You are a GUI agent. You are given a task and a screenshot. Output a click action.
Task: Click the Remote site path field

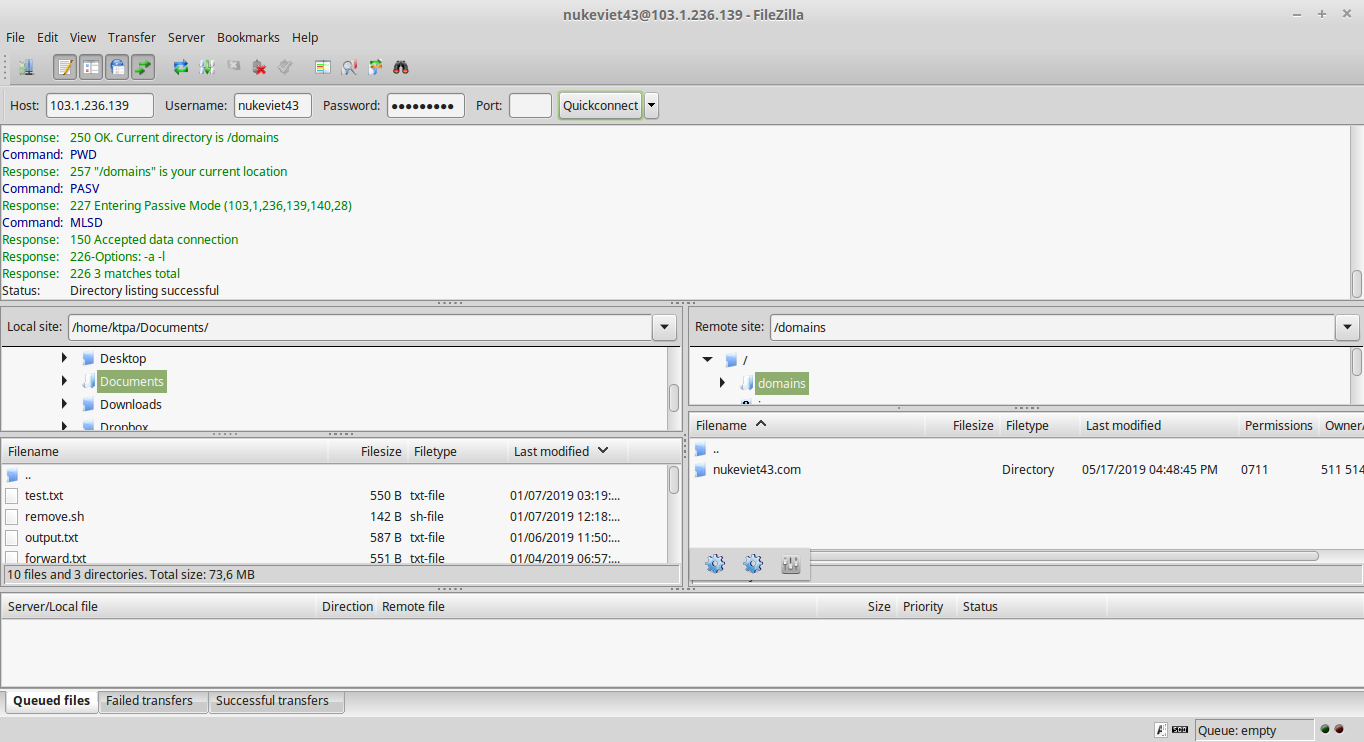click(1052, 327)
